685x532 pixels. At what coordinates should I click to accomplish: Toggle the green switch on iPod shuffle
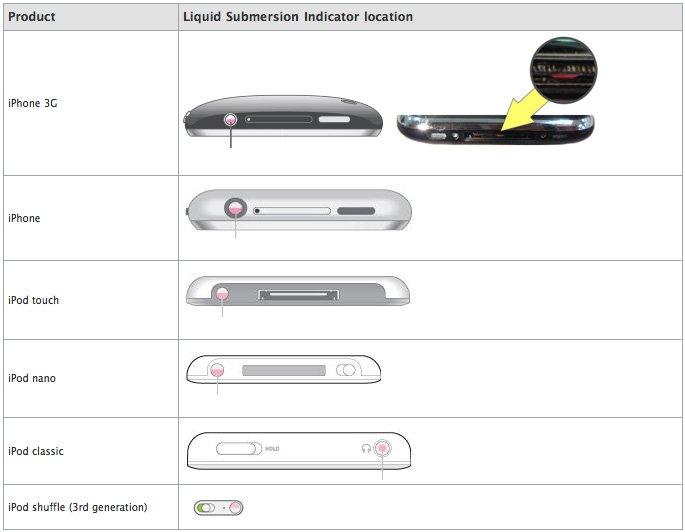tap(206, 508)
